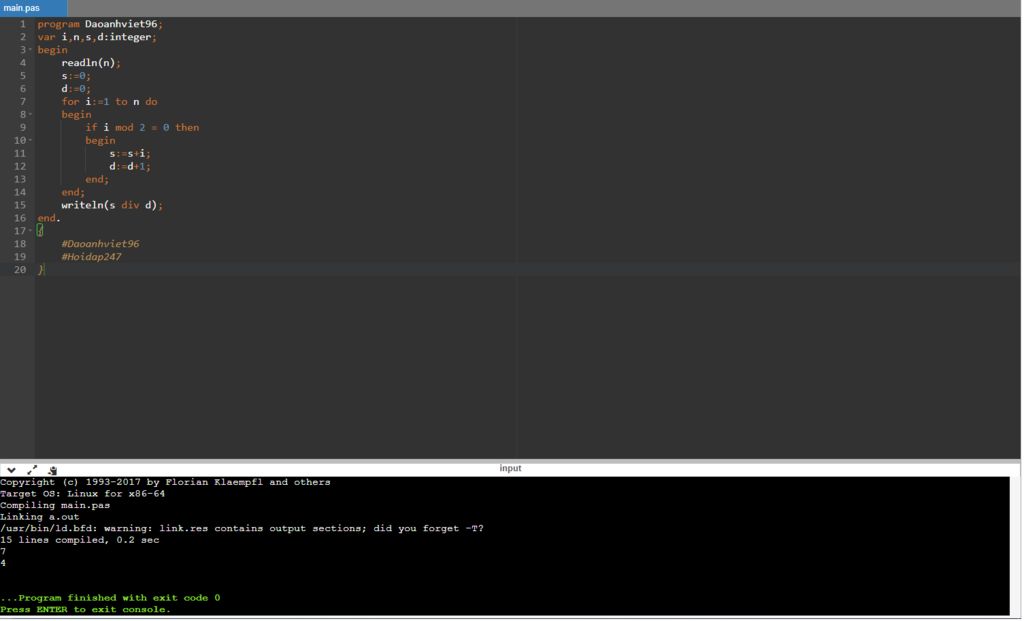This screenshot has width=1024, height=621.
Task: Click the 'if i mod 2 = 0 then' line
Action: [x=142, y=127]
